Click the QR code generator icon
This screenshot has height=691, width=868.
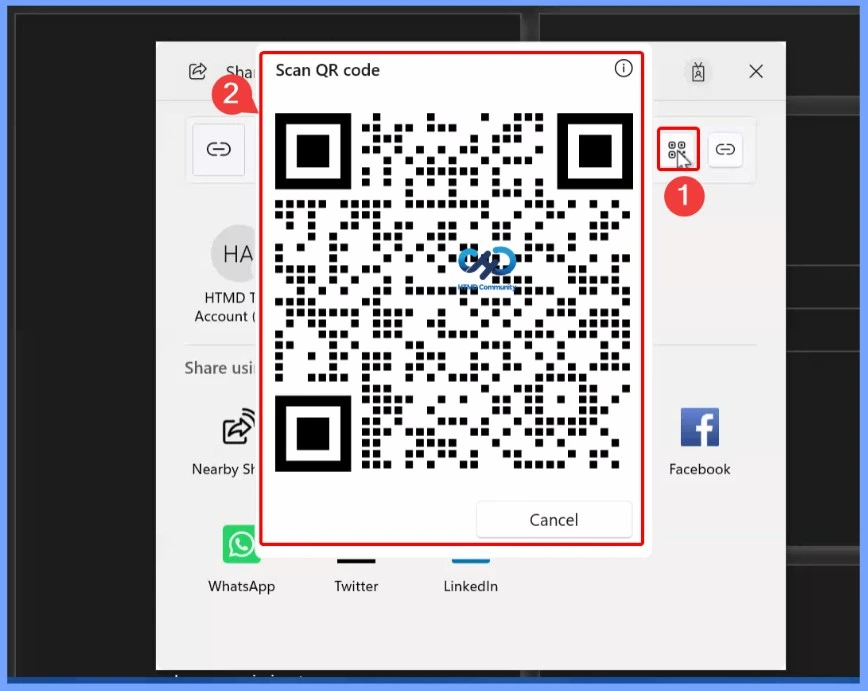pyautogui.click(x=678, y=149)
